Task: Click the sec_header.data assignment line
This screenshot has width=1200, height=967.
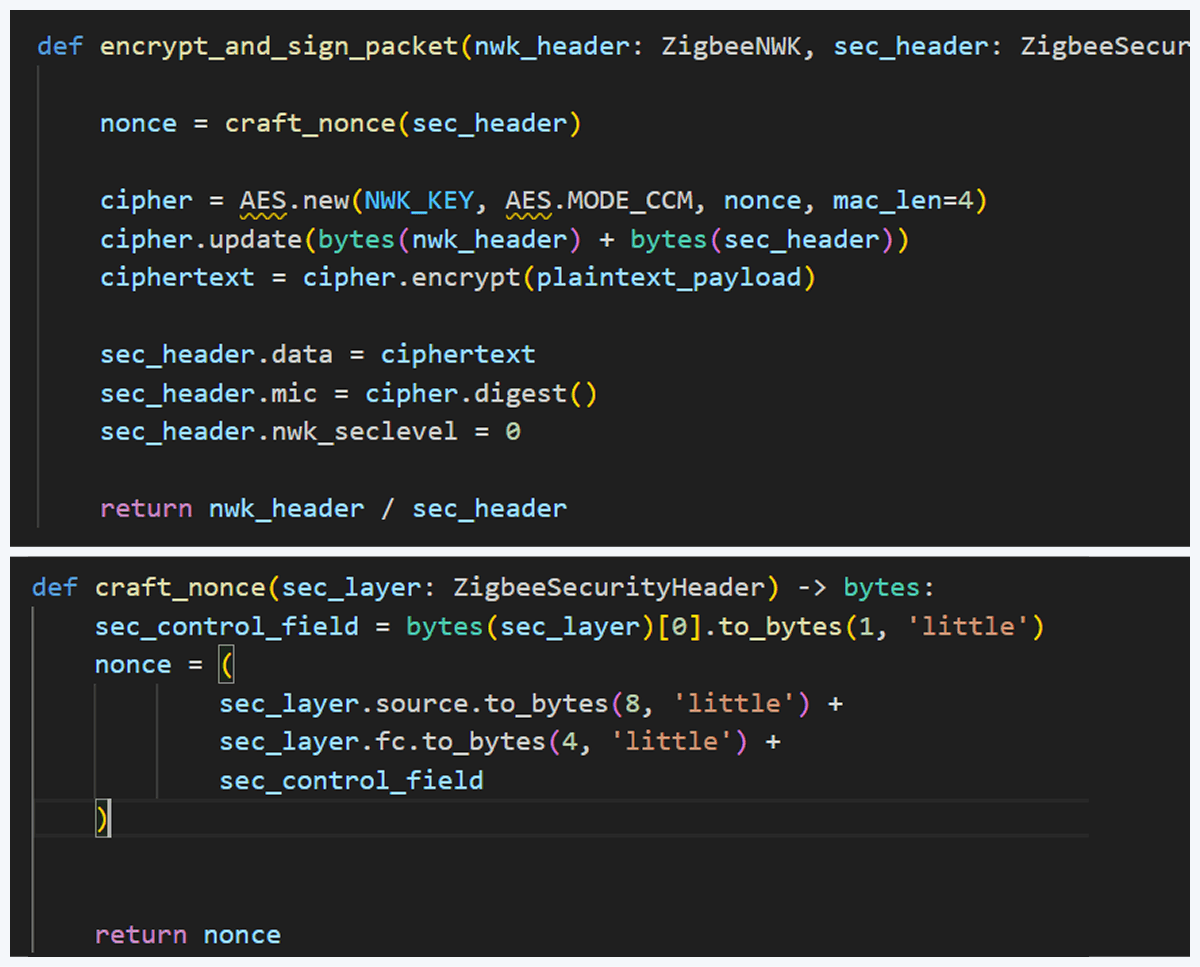Action: click(x=317, y=354)
